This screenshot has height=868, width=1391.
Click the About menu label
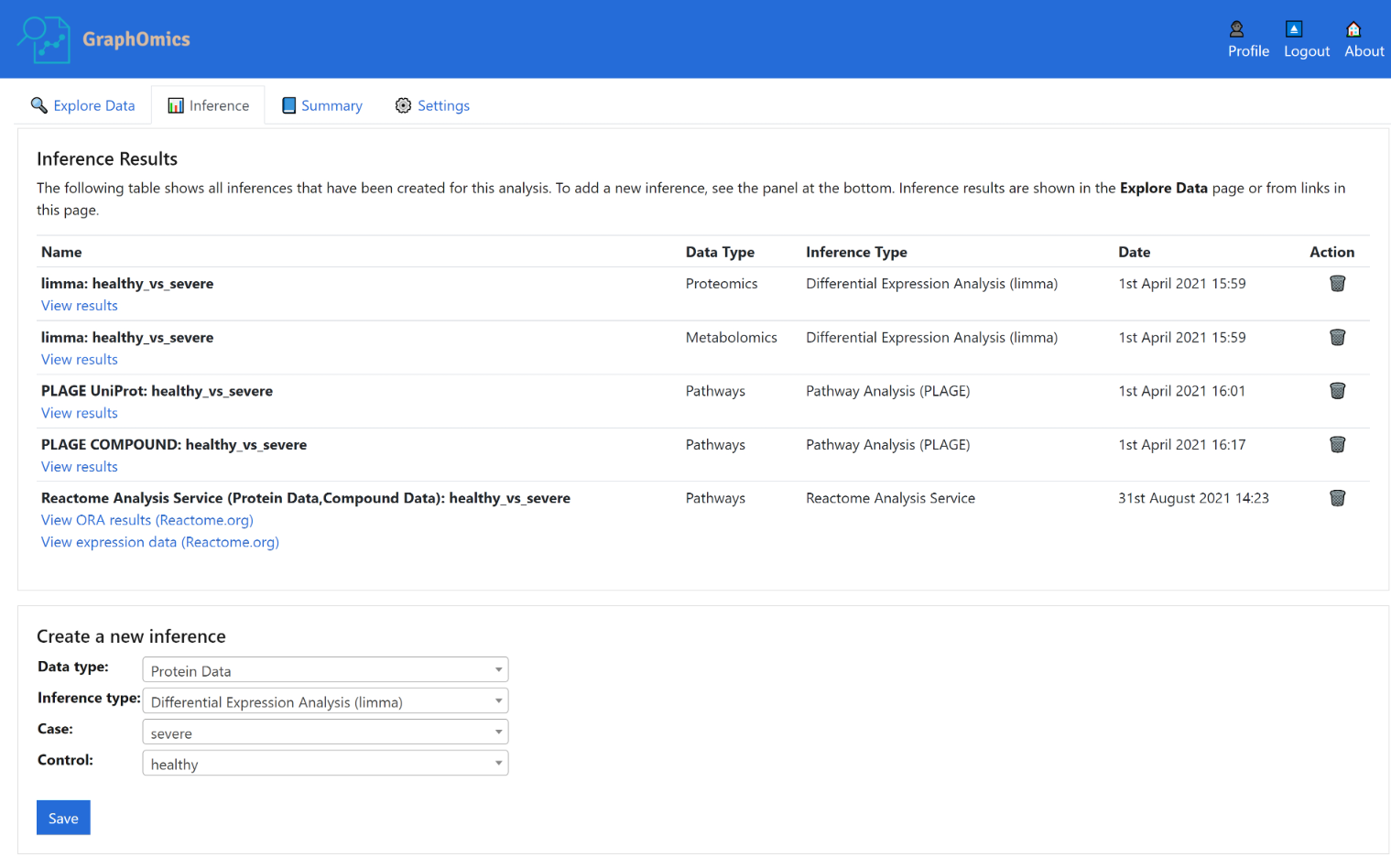coord(1364,51)
